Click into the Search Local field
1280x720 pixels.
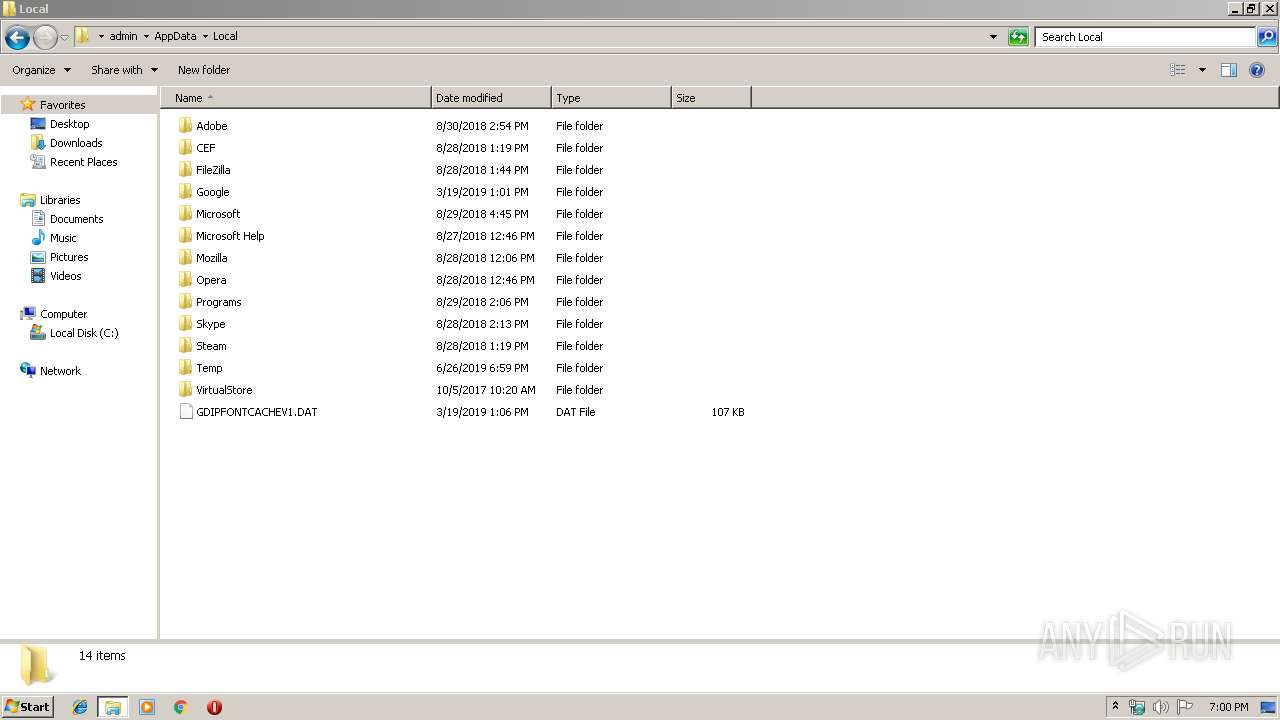[1145, 37]
